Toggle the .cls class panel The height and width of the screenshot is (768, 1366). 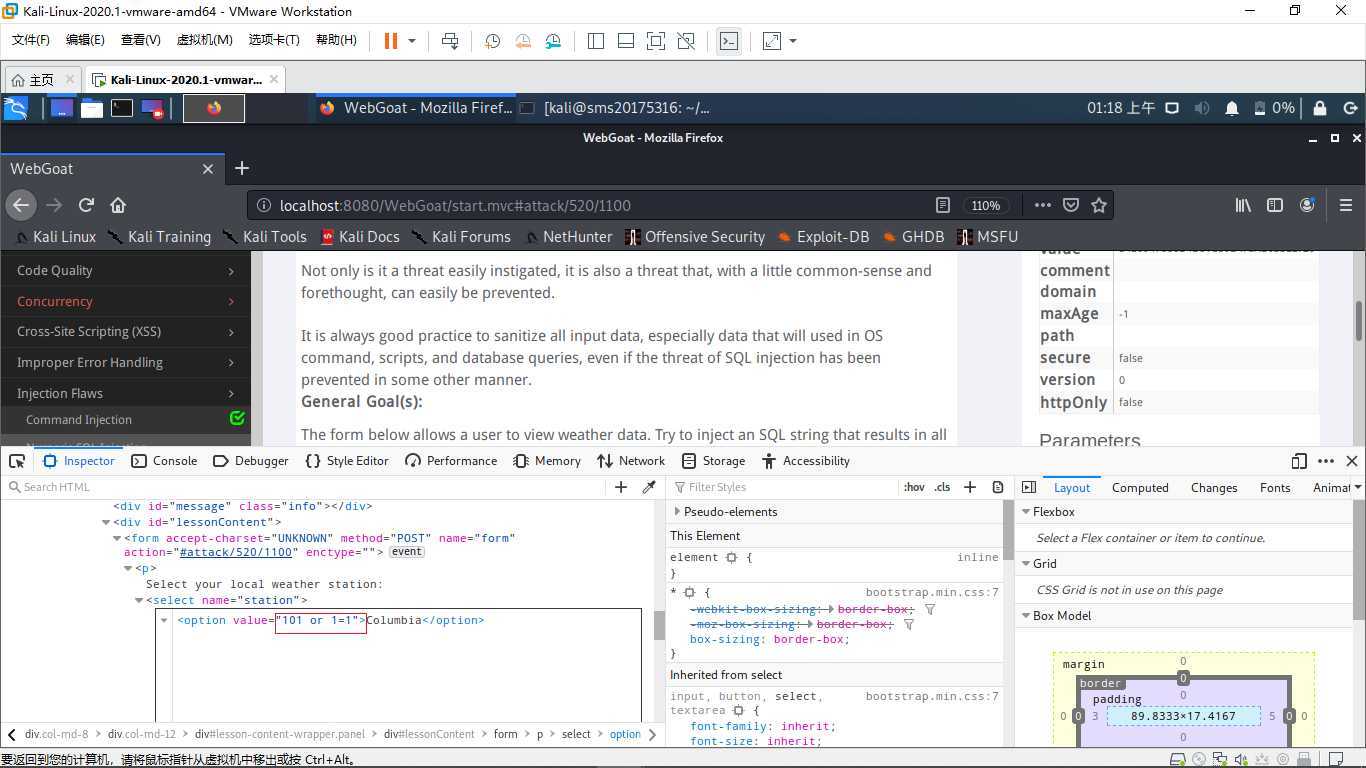(x=942, y=487)
